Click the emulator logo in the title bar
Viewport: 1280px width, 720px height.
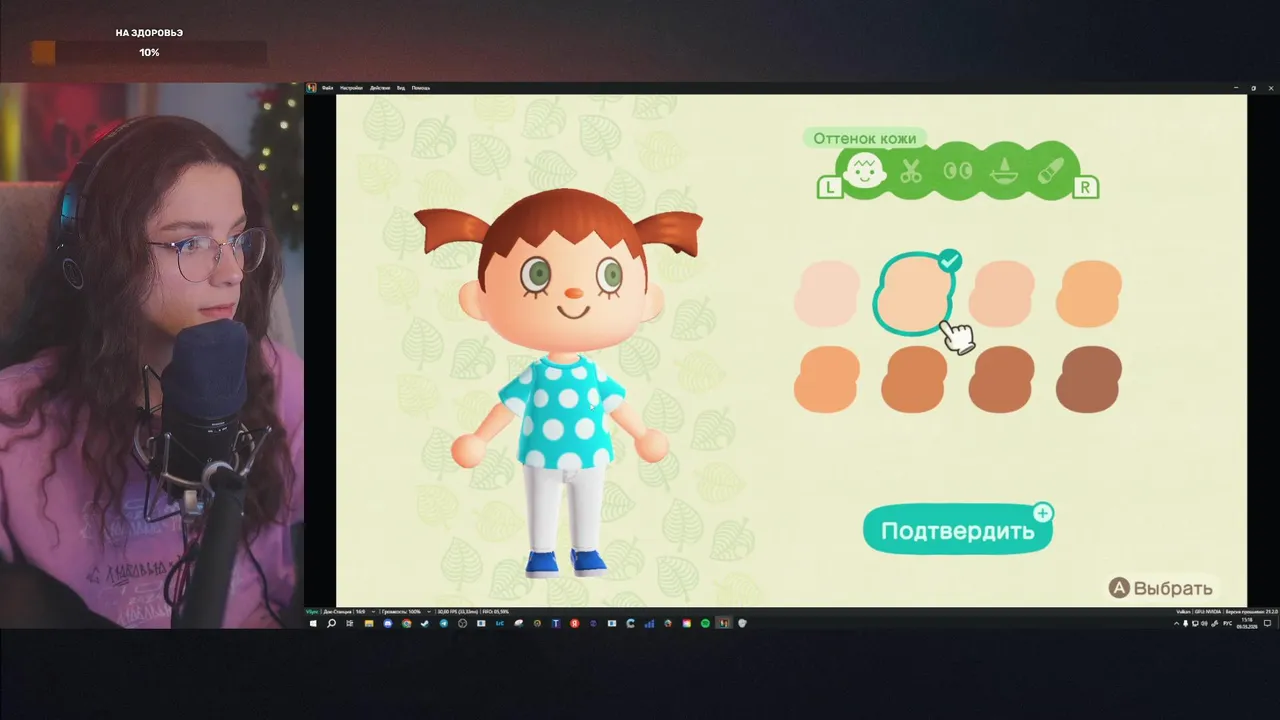(312, 88)
